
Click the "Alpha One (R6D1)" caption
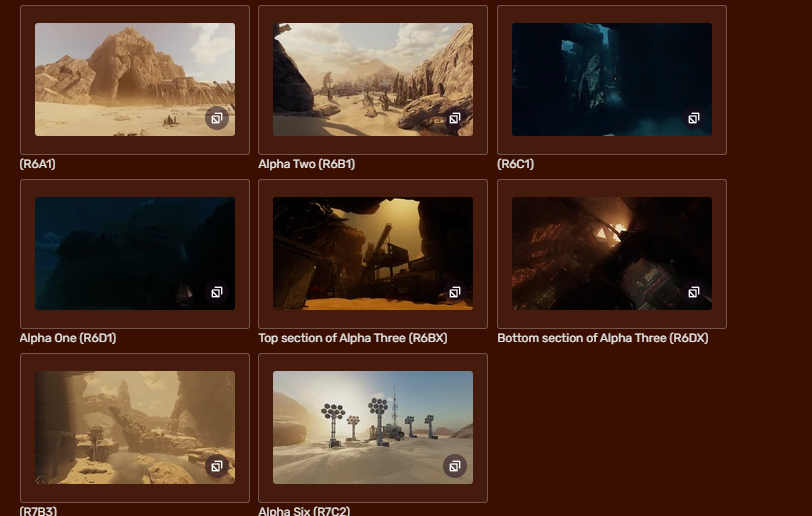(68, 338)
